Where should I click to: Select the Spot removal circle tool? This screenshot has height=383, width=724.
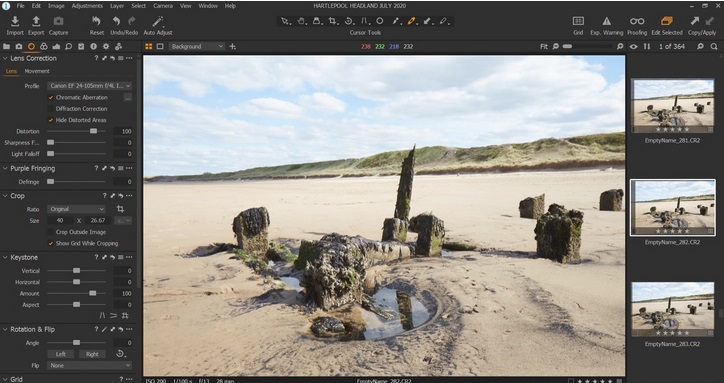point(380,21)
